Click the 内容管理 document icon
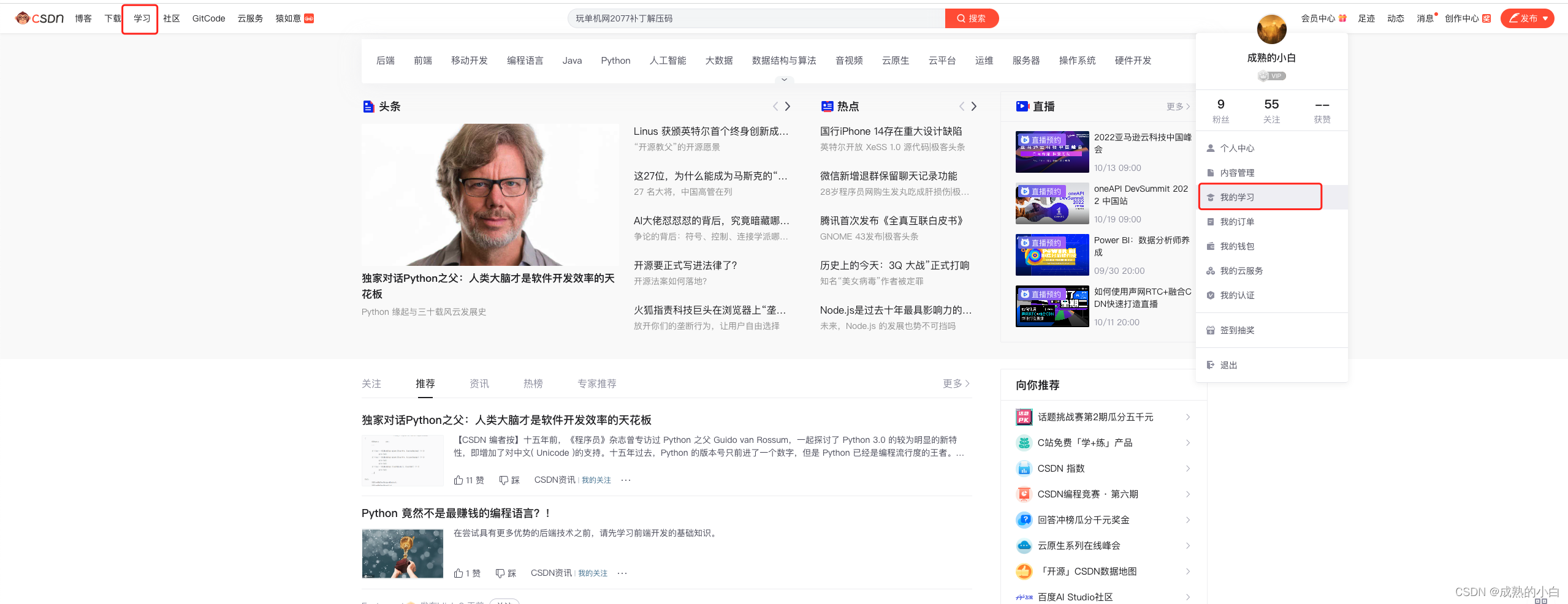Viewport: 1568px width, 604px height. point(1210,173)
